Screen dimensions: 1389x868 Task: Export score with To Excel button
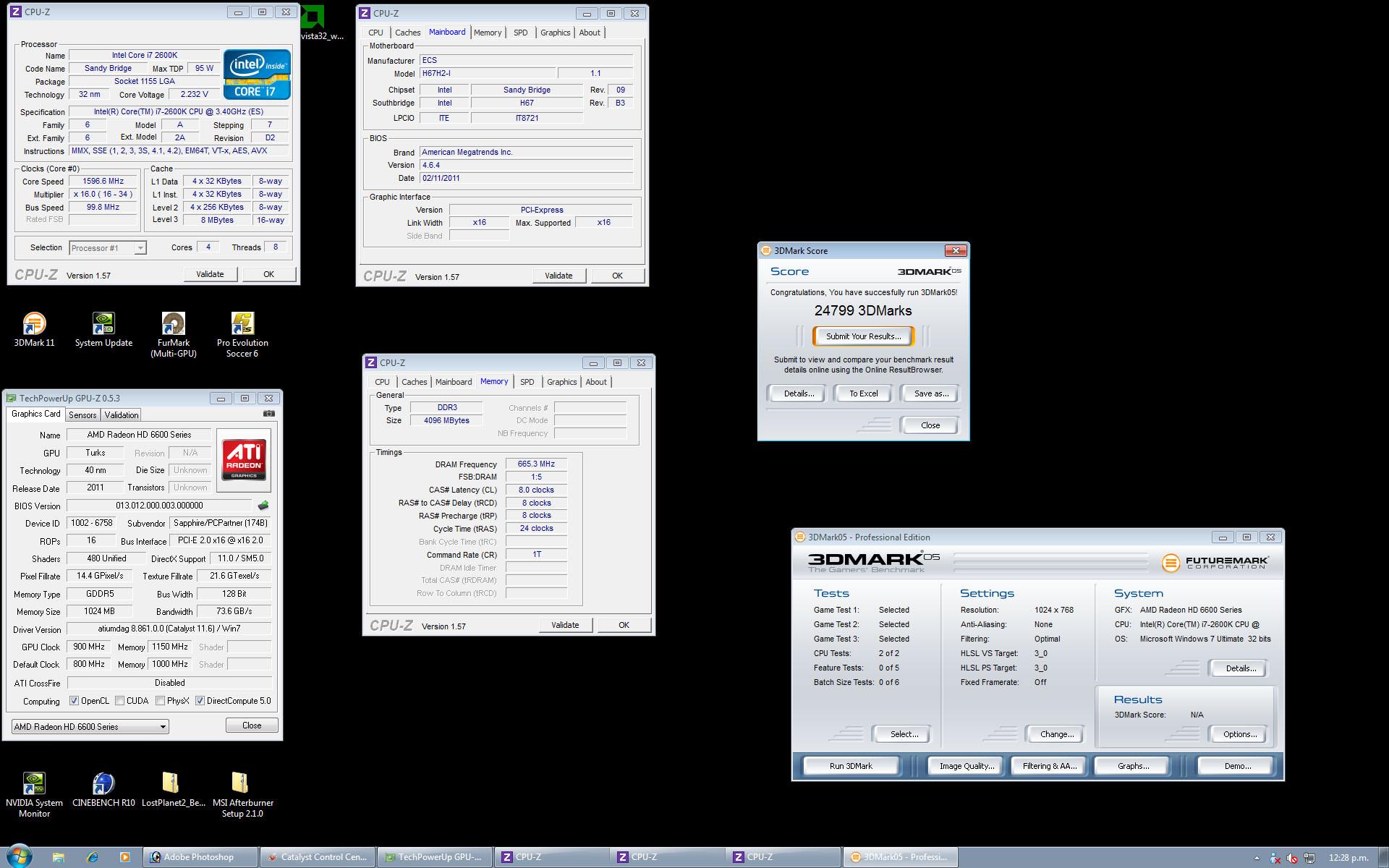(x=864, y=393)
